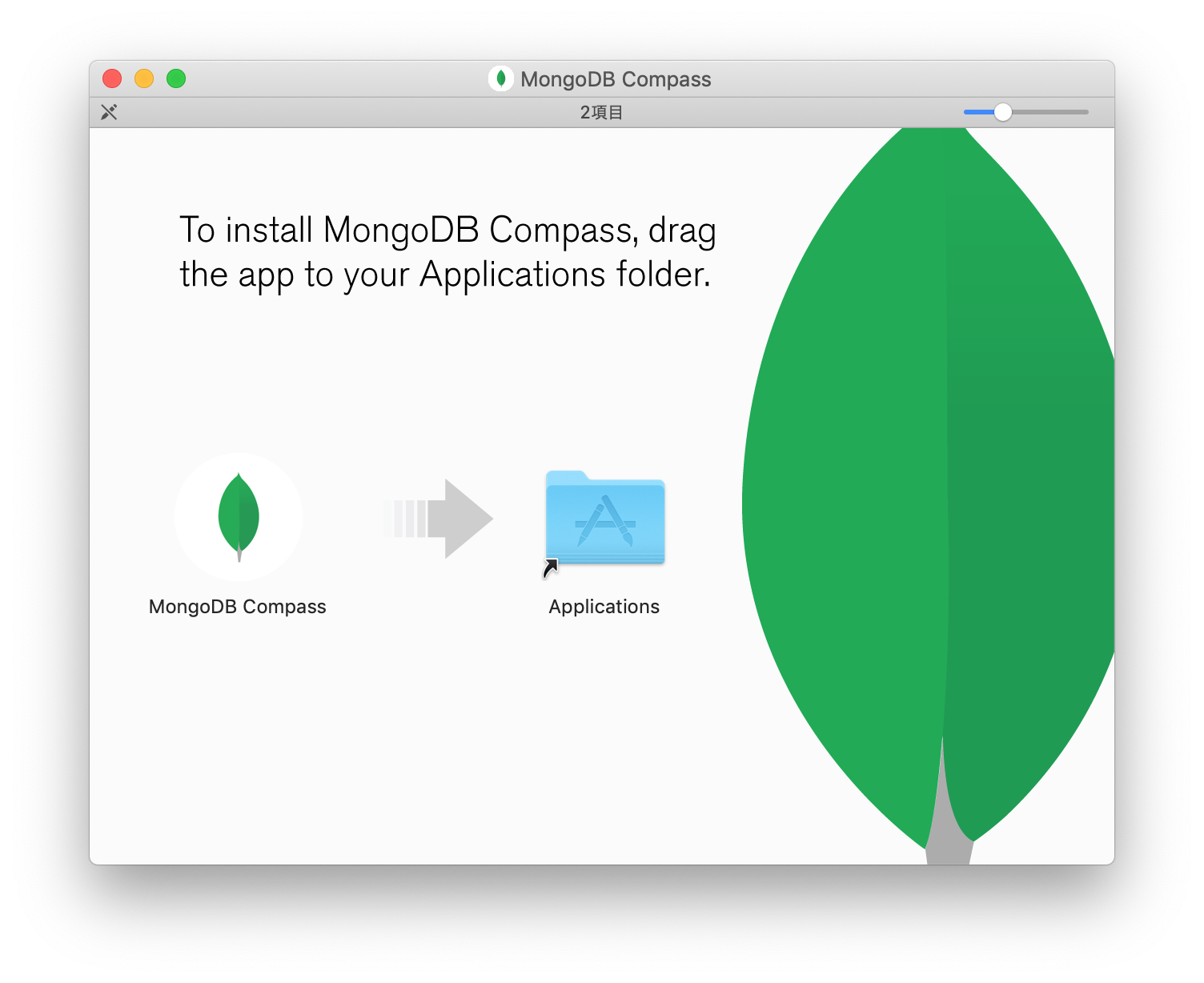The height and width of the screenshot is (983, 1204).
Task: Click the MongoDB leaf icon in title bar
Action: coord(501,78)
